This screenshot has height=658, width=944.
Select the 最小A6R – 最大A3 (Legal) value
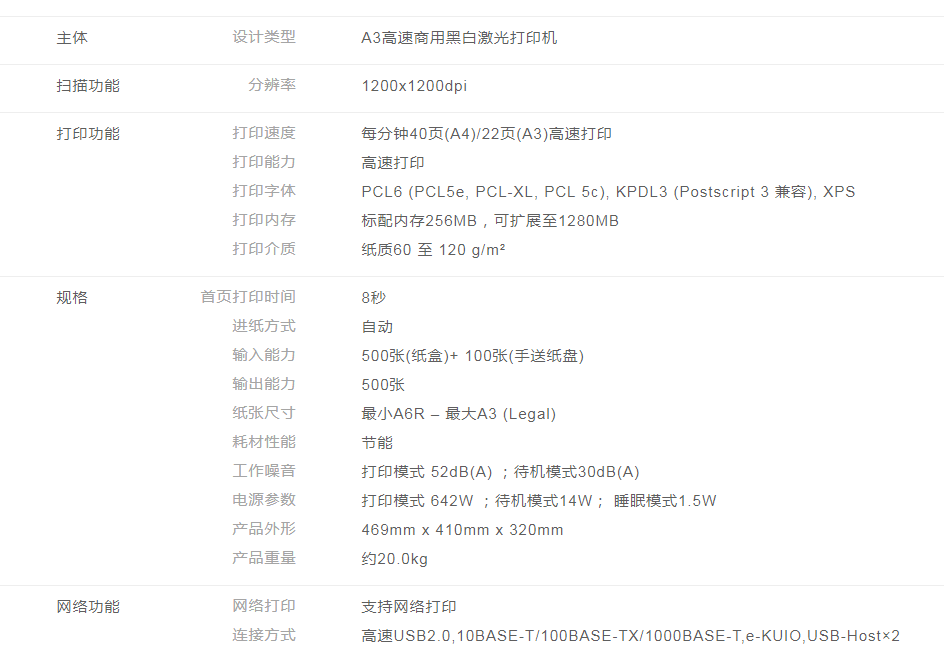[458, 414]
